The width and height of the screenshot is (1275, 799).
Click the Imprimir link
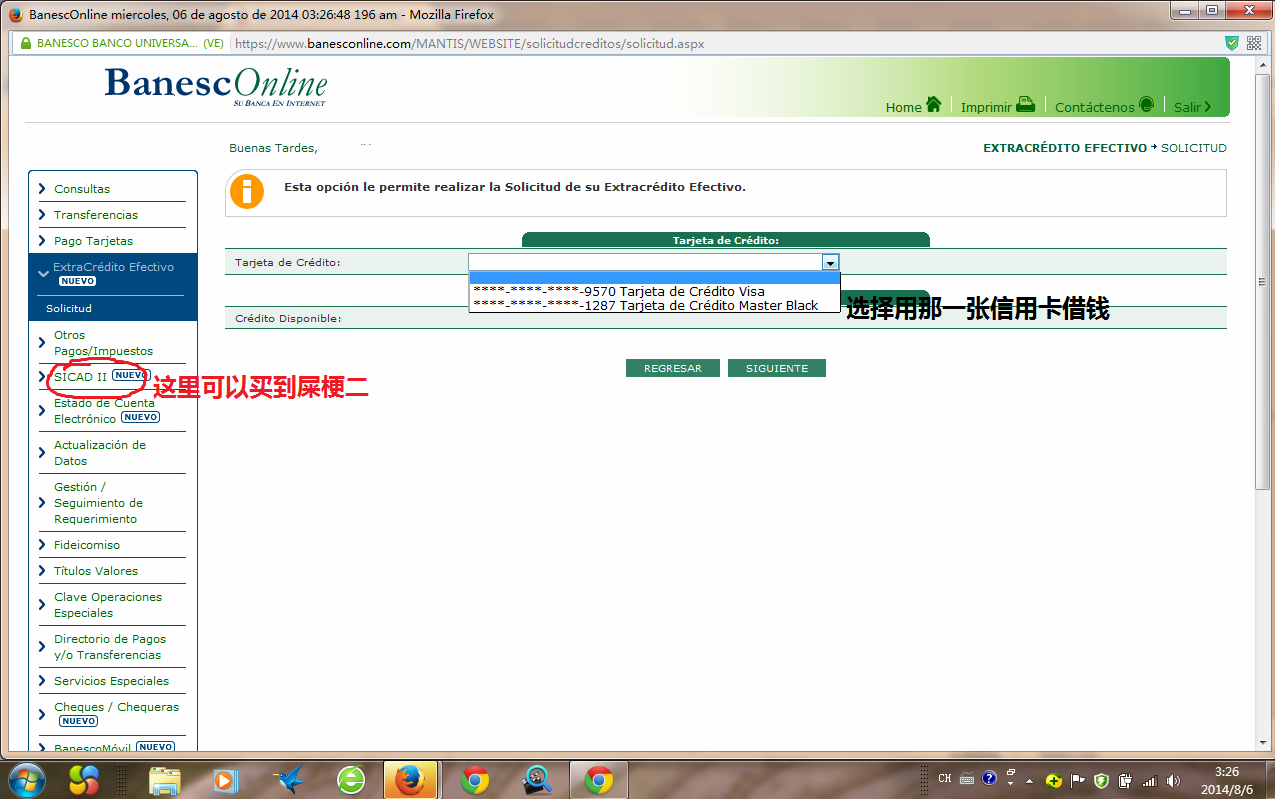click(x=987, y=107)
